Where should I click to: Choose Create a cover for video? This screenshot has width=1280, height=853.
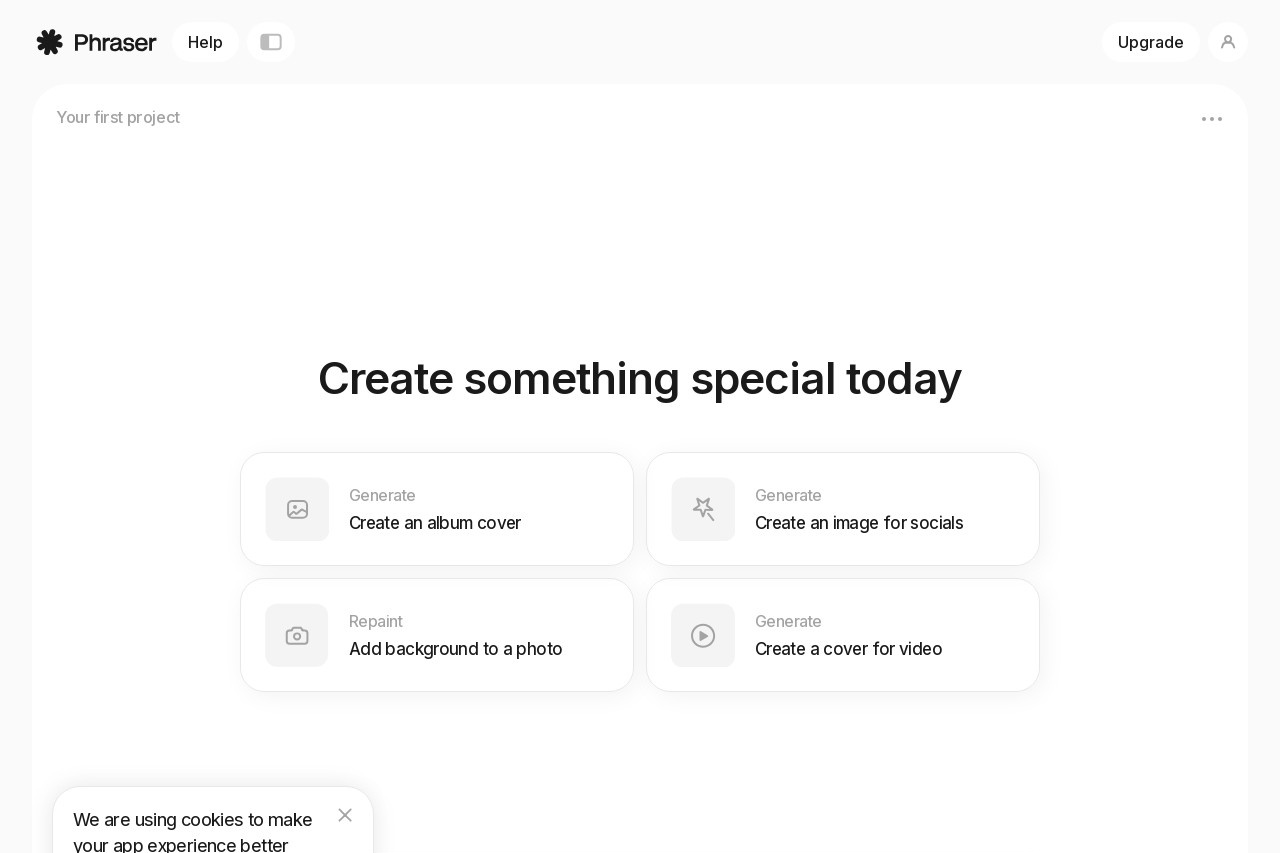(843, 635)
